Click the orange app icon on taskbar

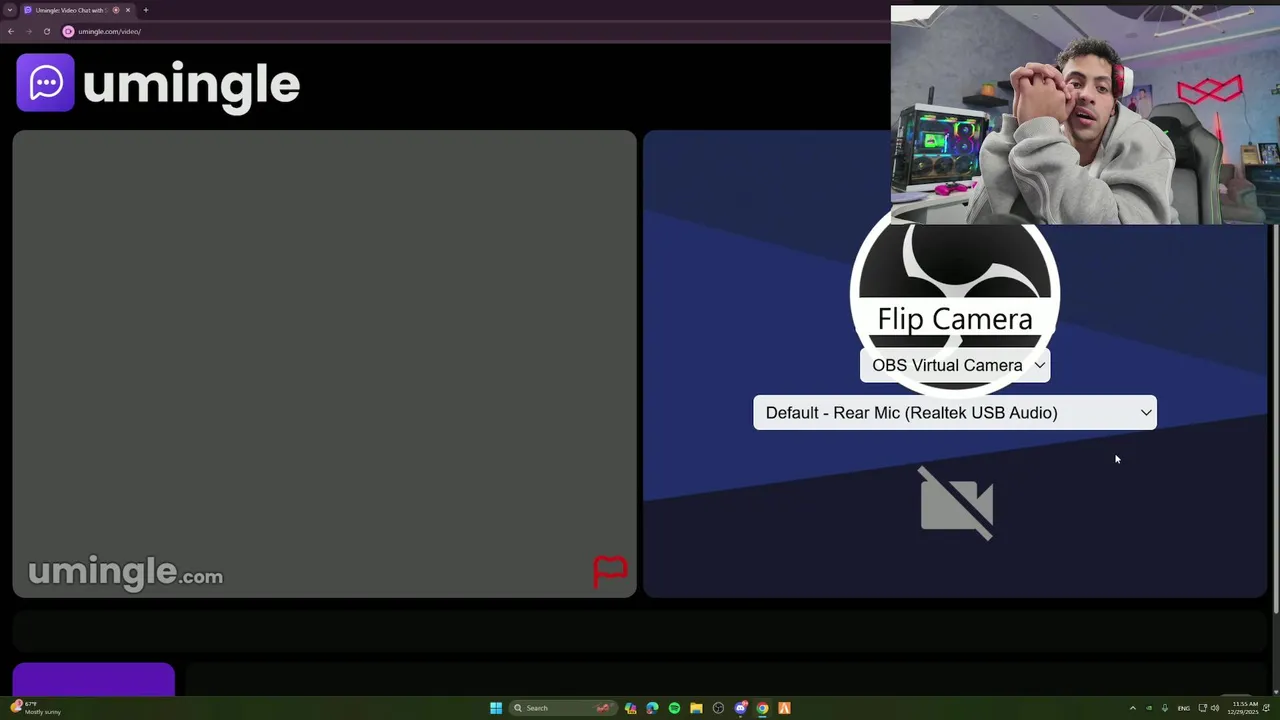[x=784, y=708]
